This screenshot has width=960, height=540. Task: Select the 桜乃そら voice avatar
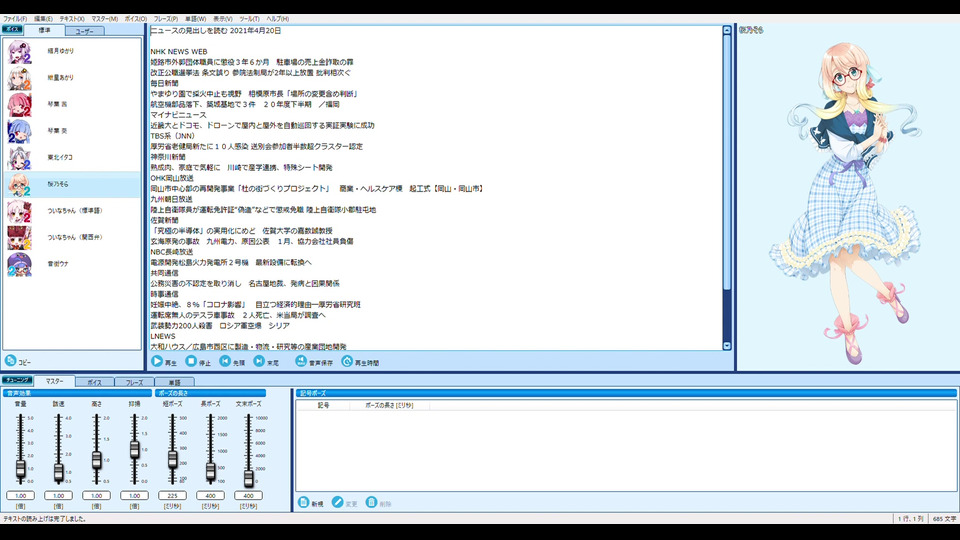(x=19, y=184)
